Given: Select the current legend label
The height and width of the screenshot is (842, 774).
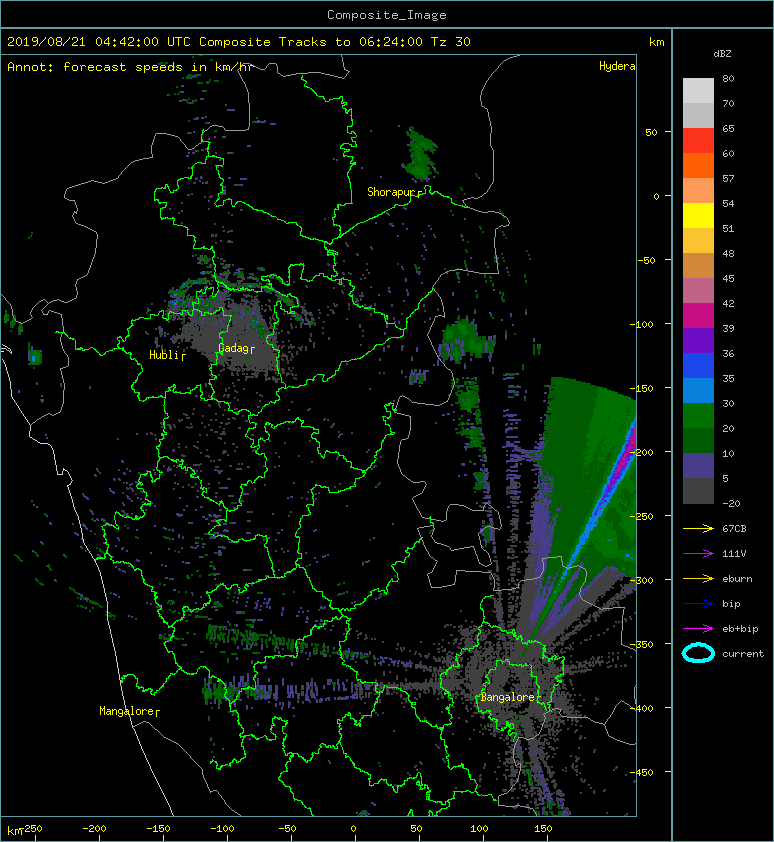Looking at the screenshot, I should (743, 654).
